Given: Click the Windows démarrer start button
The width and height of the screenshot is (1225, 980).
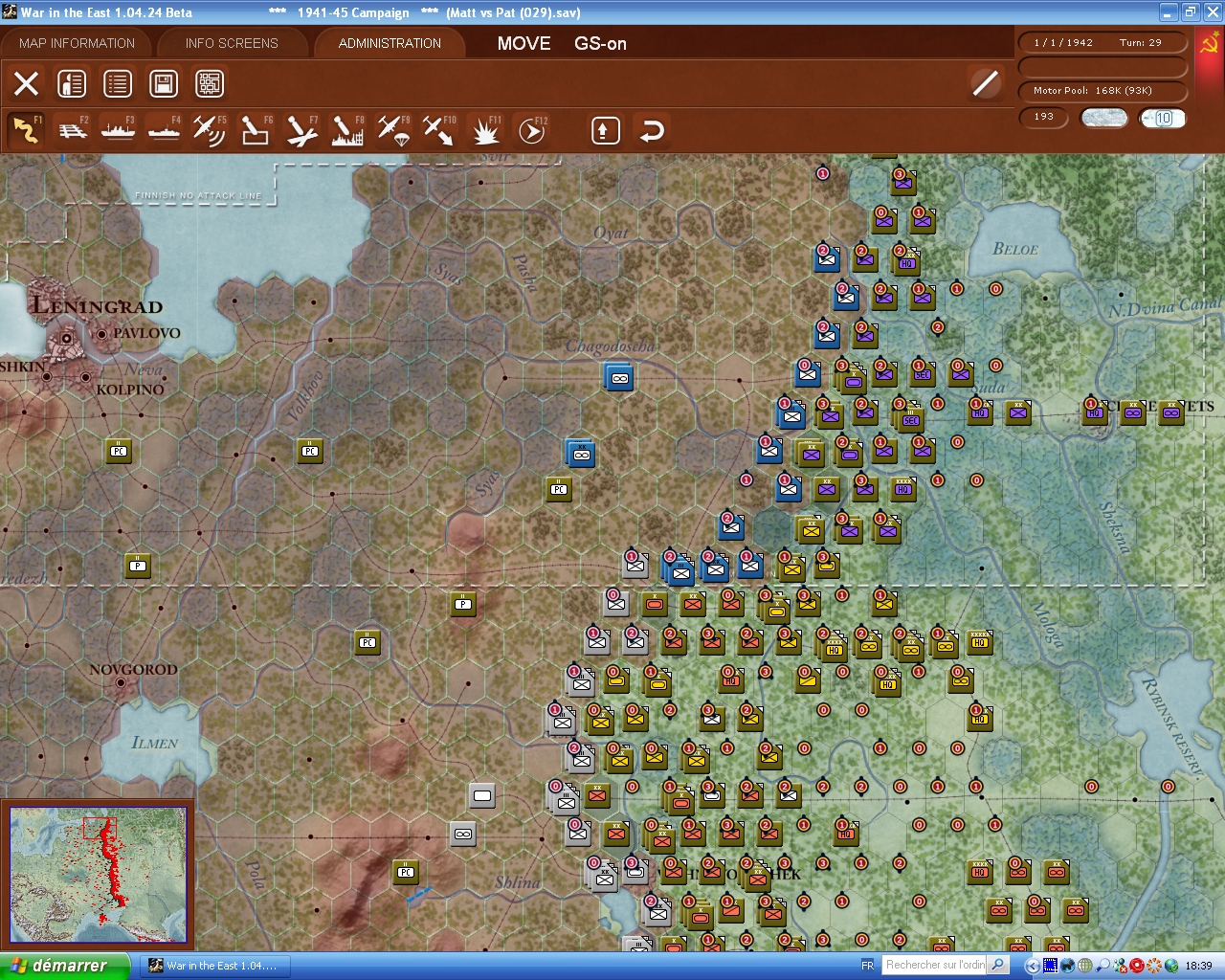Looking at the screenshot, I should point(64,966).
